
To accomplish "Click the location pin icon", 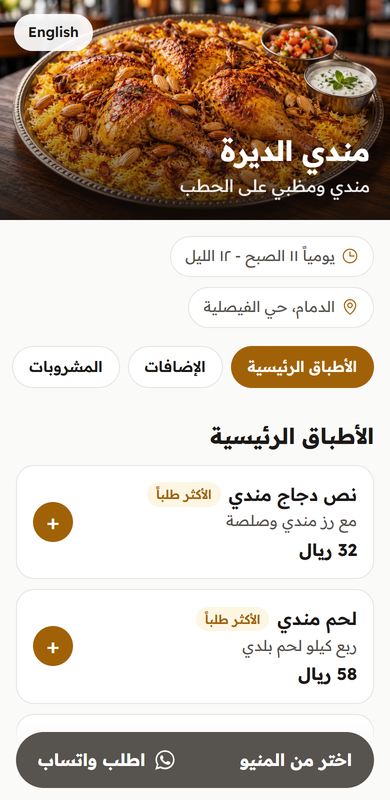I will point(350,307).
